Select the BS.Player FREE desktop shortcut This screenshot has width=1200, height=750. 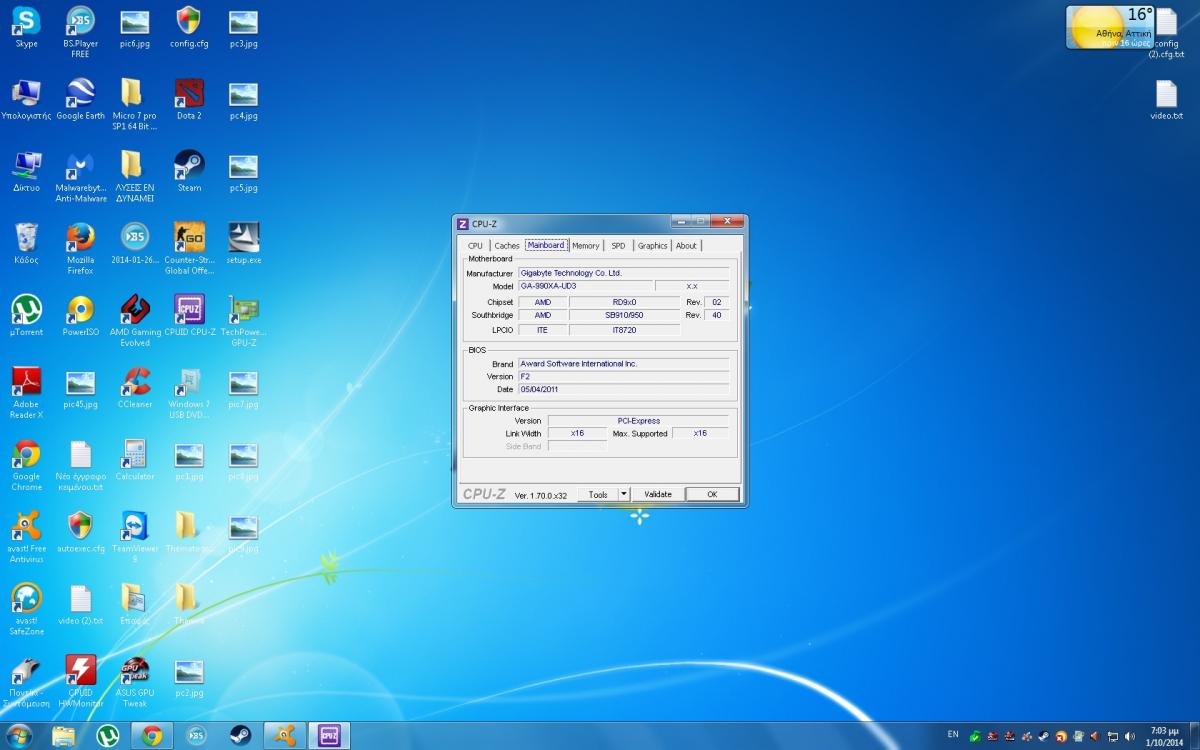pos(80,32)
